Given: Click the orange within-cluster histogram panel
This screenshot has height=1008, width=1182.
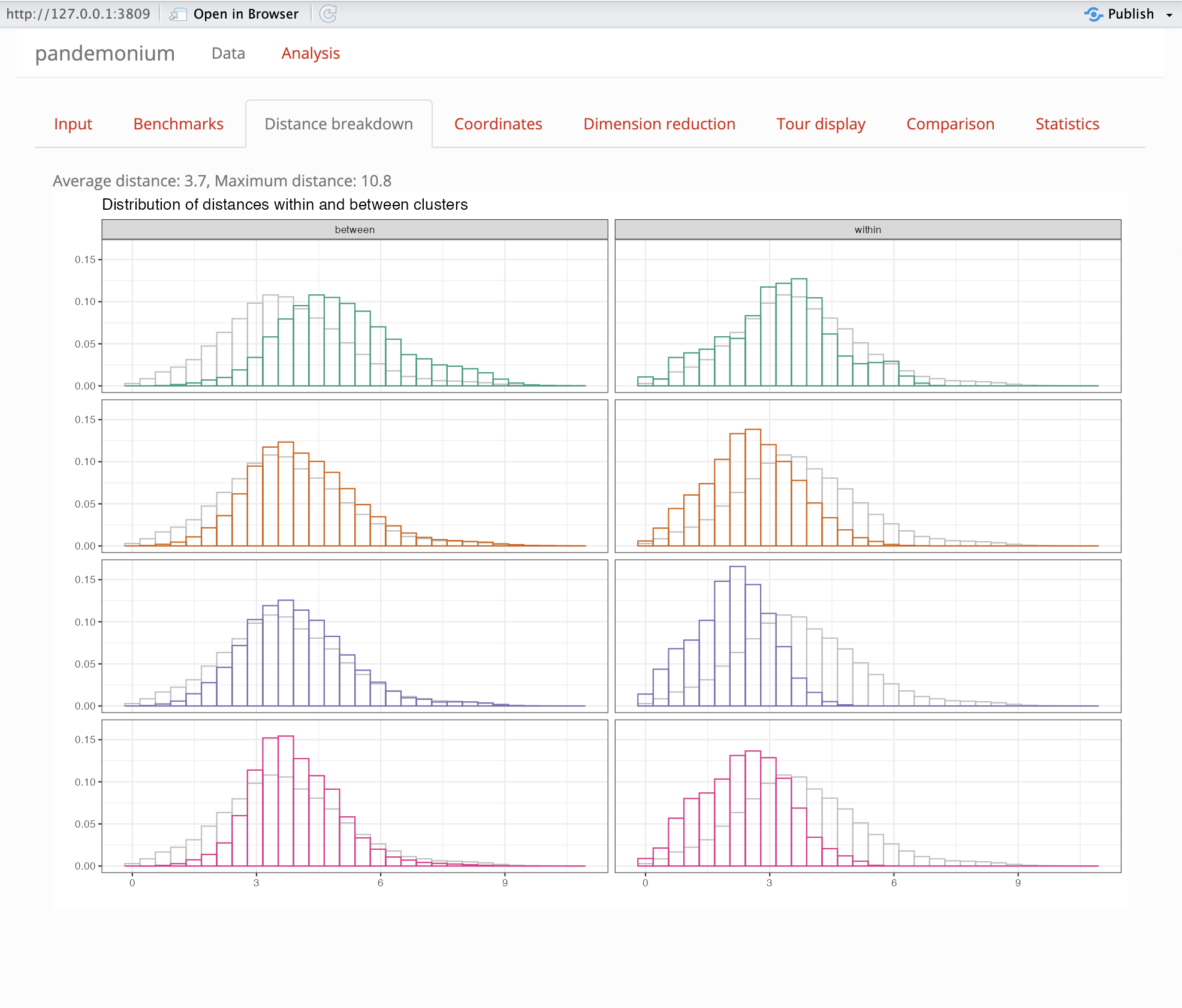Looking at the screenshot, I should point(868,476).
